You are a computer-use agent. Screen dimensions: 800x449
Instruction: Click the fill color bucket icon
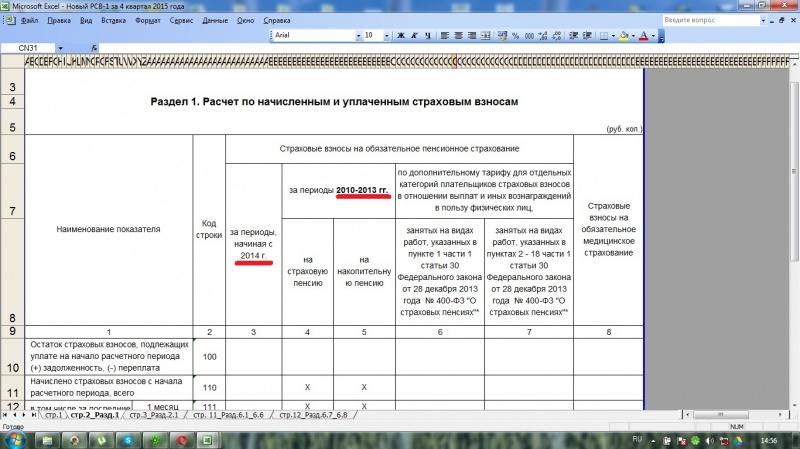624,35
